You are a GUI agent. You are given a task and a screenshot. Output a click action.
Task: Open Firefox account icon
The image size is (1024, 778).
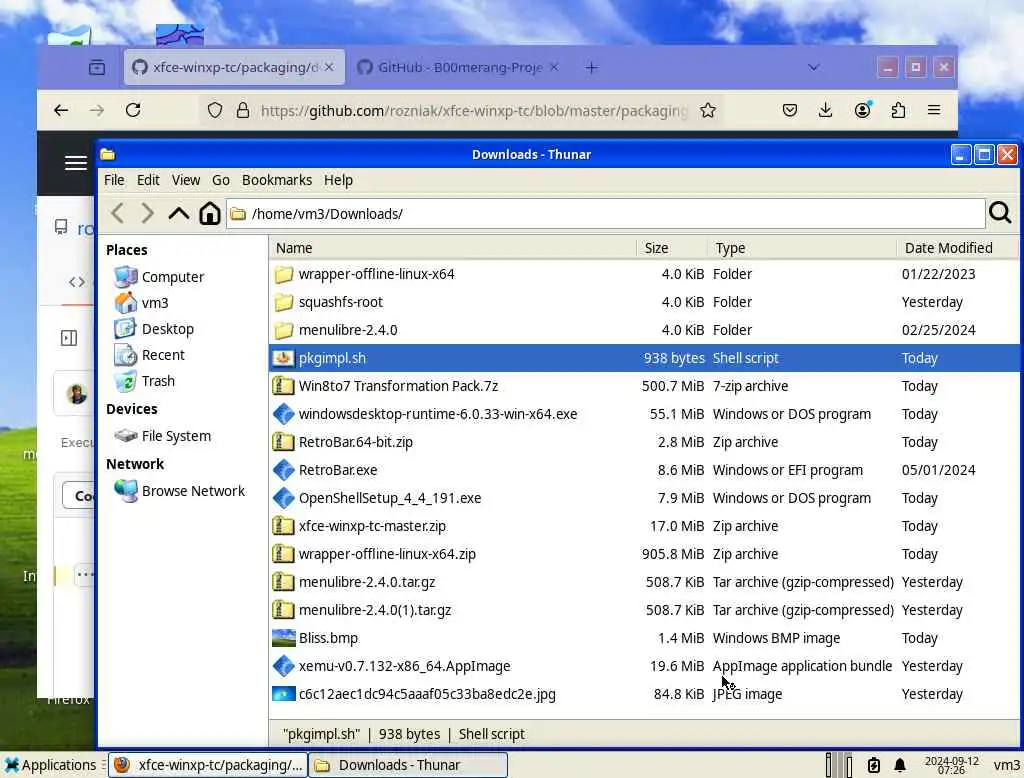tap(863, 110)
